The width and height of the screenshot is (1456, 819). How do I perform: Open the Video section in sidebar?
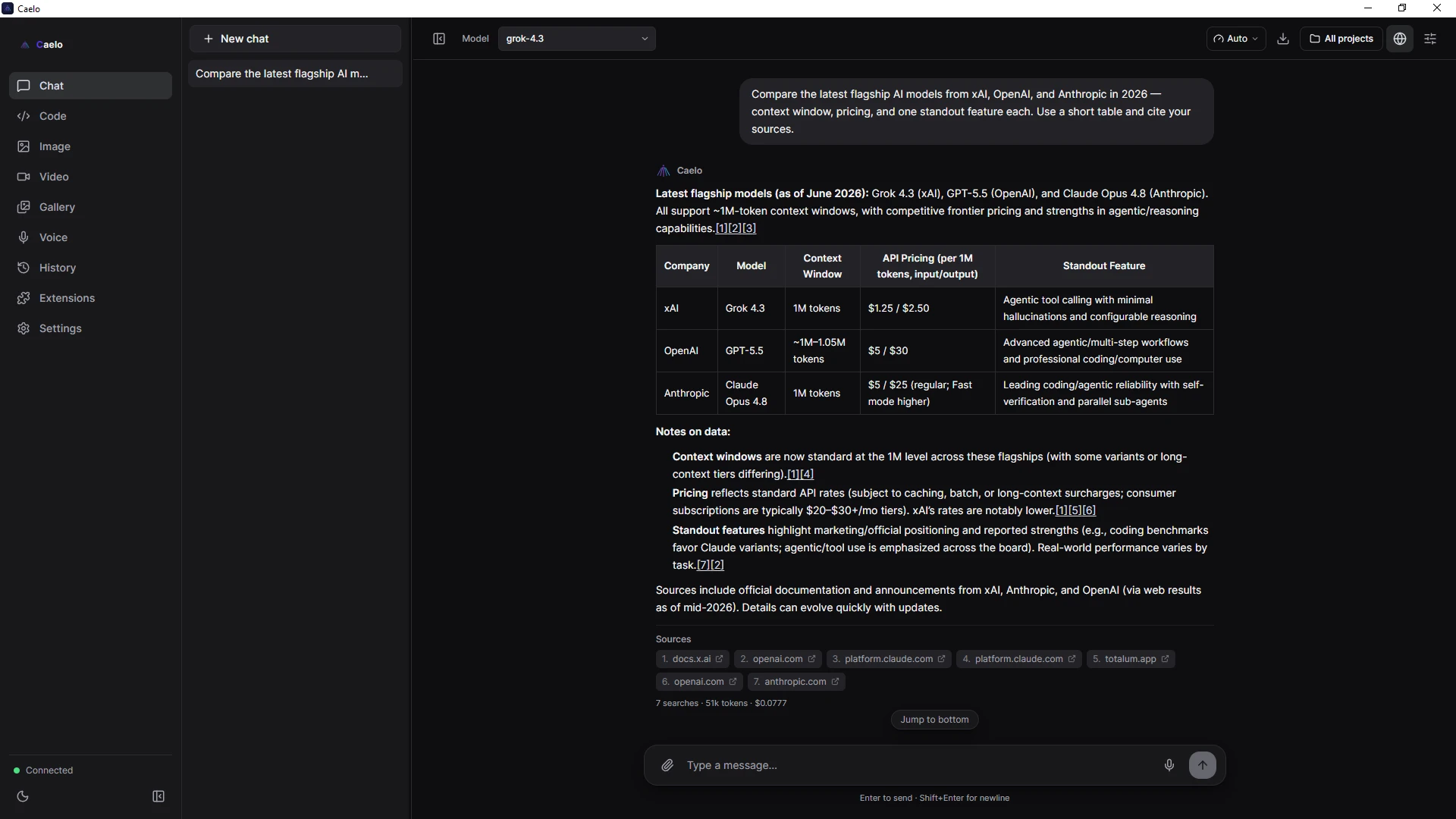(x=90, y=177)
